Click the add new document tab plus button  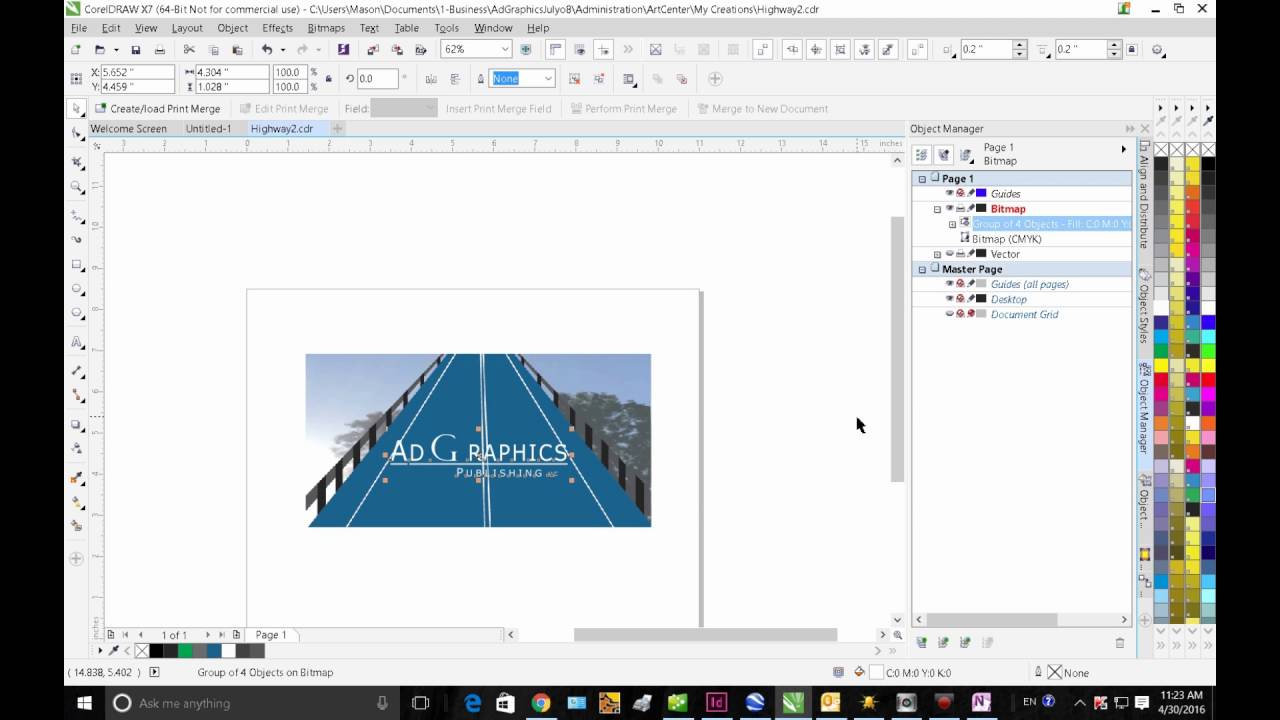[x=337, y=128]
